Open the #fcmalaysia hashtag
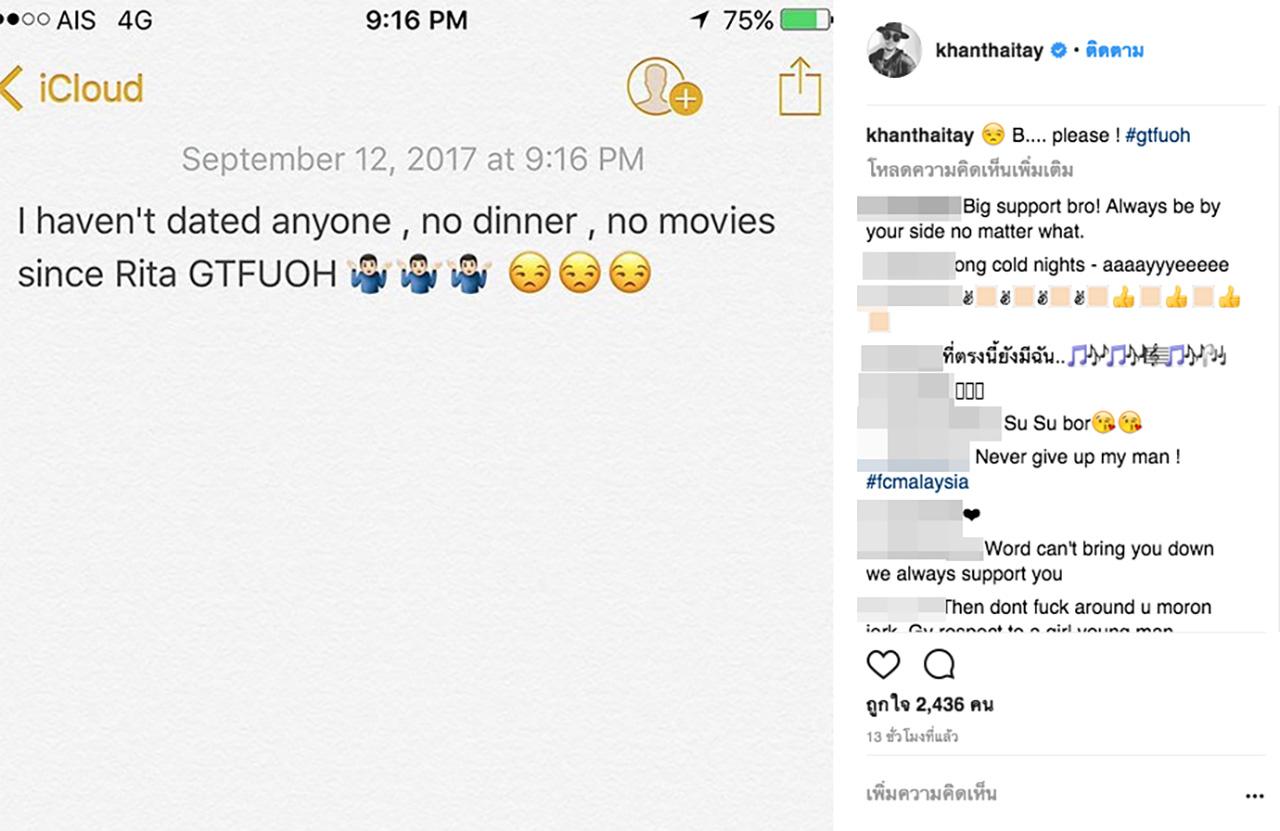This screenshot has height=831, width=1280. [917, 482]
